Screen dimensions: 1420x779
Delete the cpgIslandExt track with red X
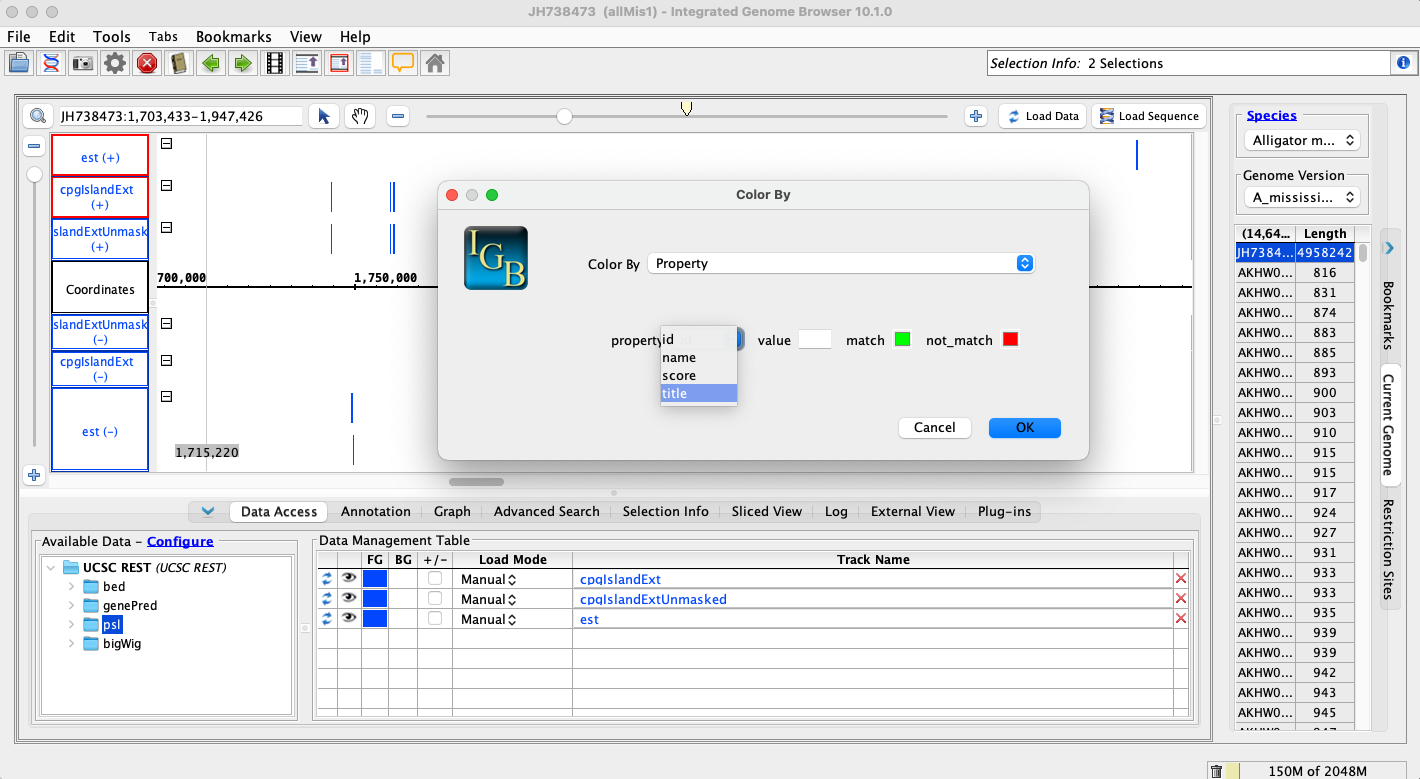click(1181, 579)
